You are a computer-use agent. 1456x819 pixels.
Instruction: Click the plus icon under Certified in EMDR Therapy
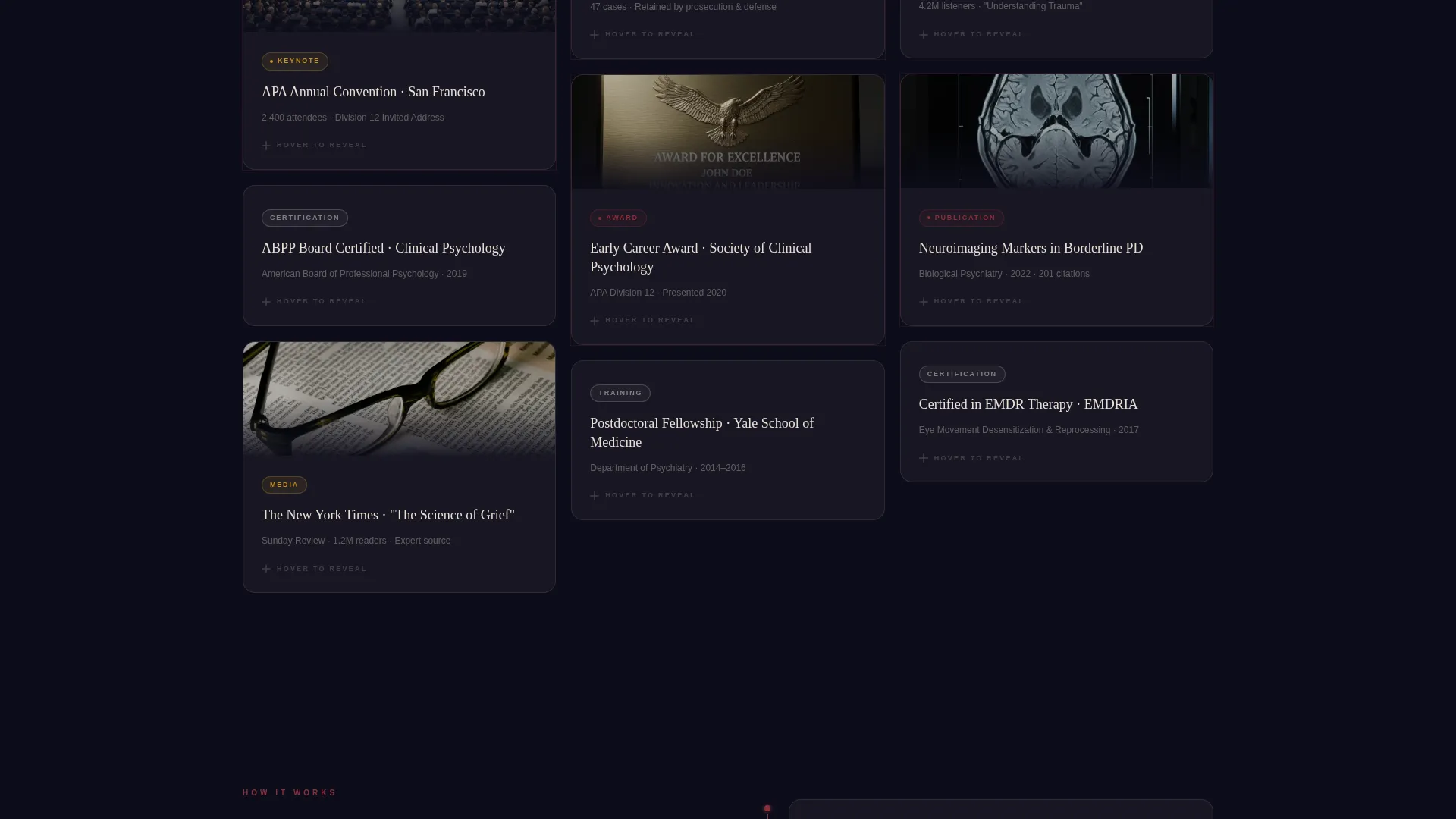(924, 458)
